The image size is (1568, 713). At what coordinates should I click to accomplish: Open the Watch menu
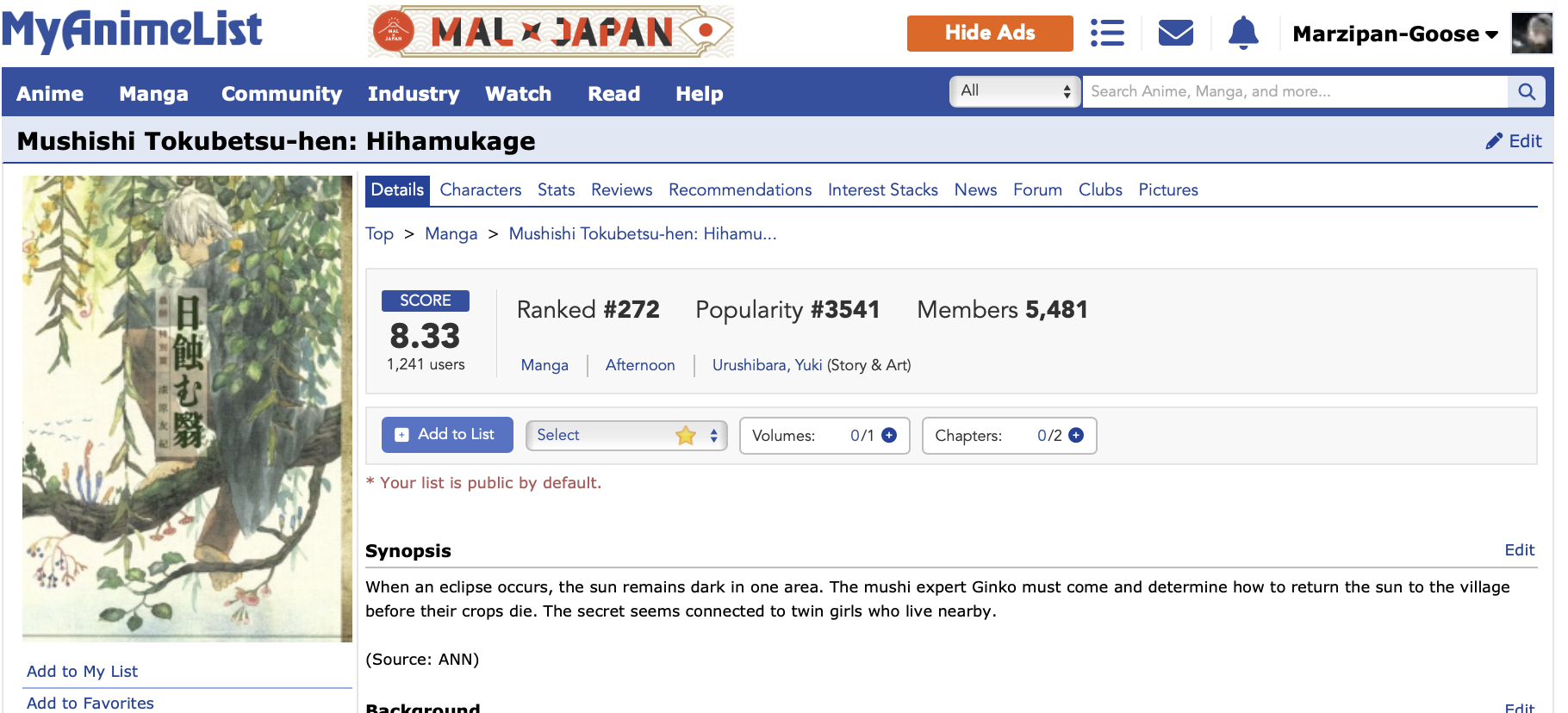519,94
